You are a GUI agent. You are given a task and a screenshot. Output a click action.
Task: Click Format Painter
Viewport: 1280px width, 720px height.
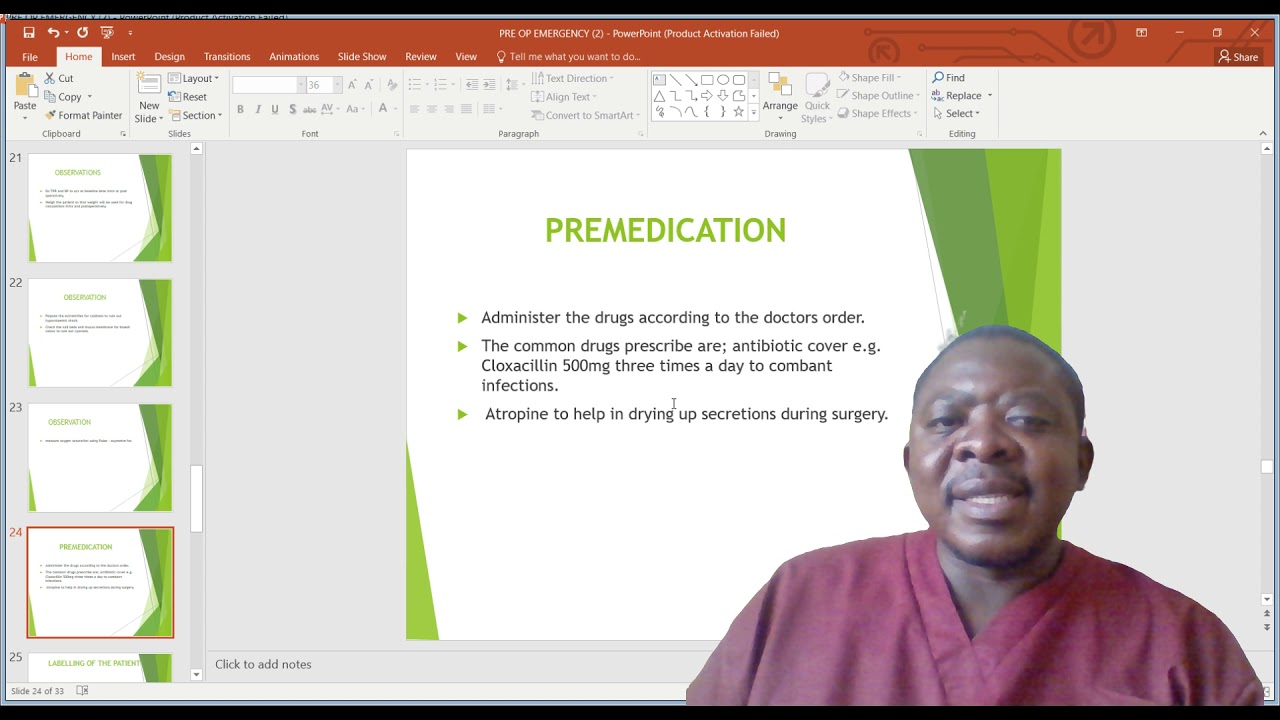(x=83, y=115)
